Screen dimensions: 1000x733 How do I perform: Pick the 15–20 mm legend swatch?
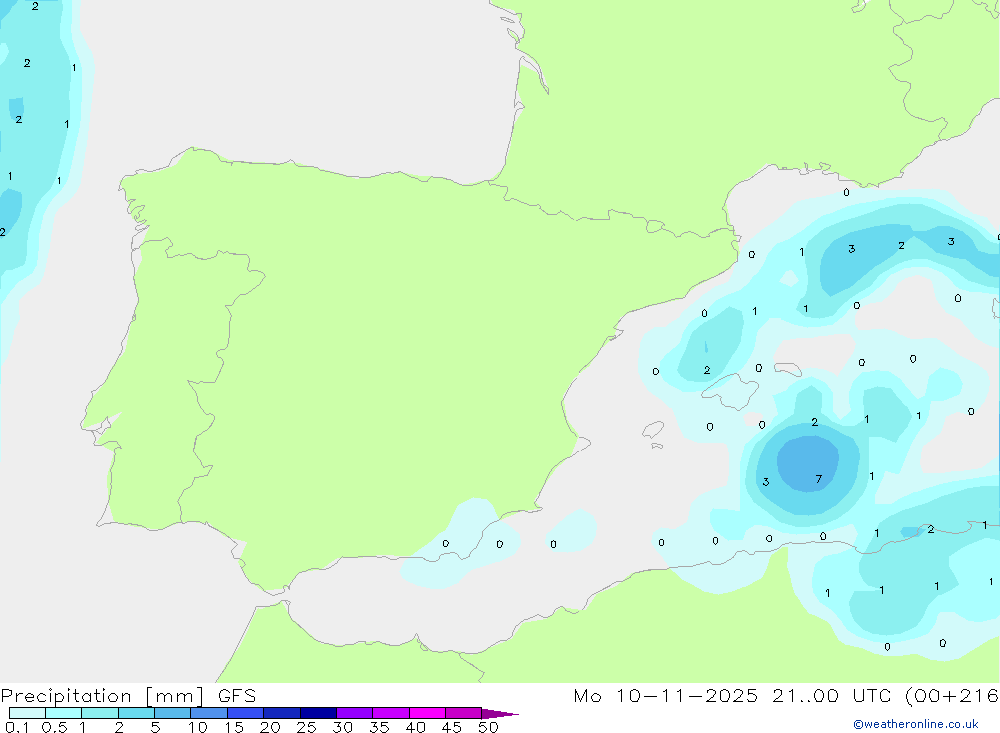(246, 713)
